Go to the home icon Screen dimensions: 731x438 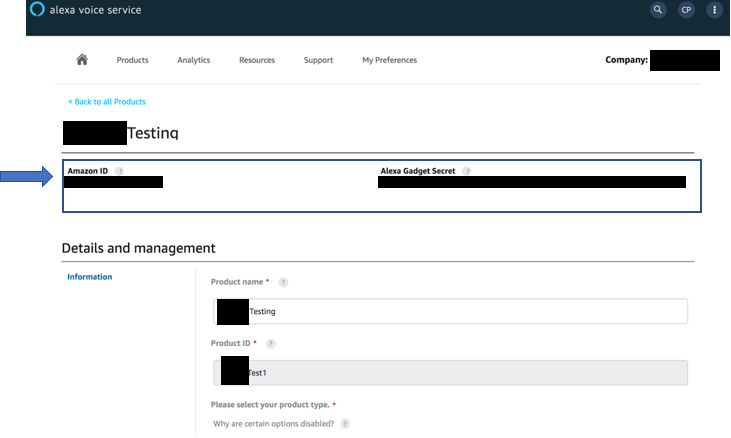pos(82,60)
